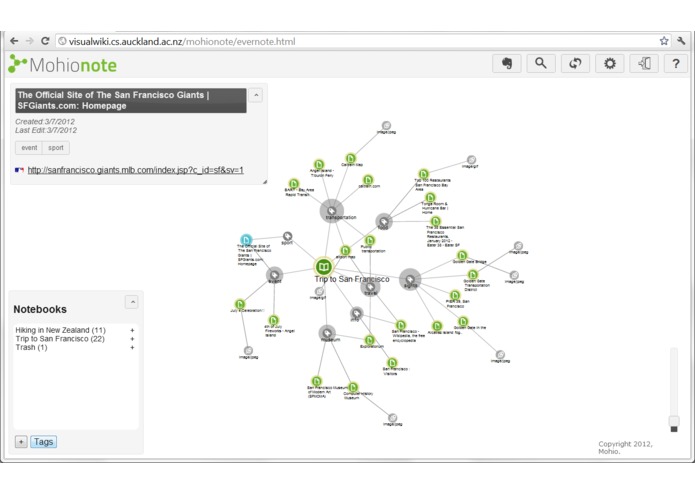
Task: Select the Angel Island Tiburon Ferry note
Action: [319, 164]
